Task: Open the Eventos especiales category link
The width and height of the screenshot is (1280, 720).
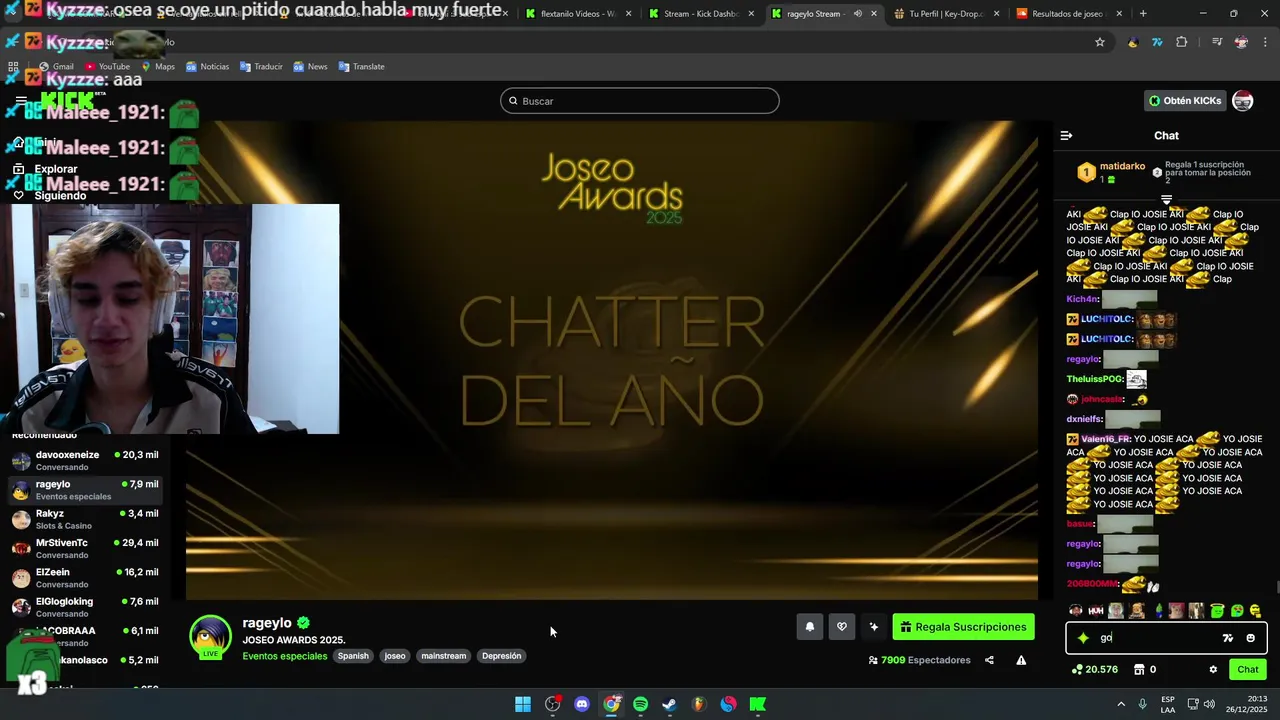Action: (x=285, y=656)
